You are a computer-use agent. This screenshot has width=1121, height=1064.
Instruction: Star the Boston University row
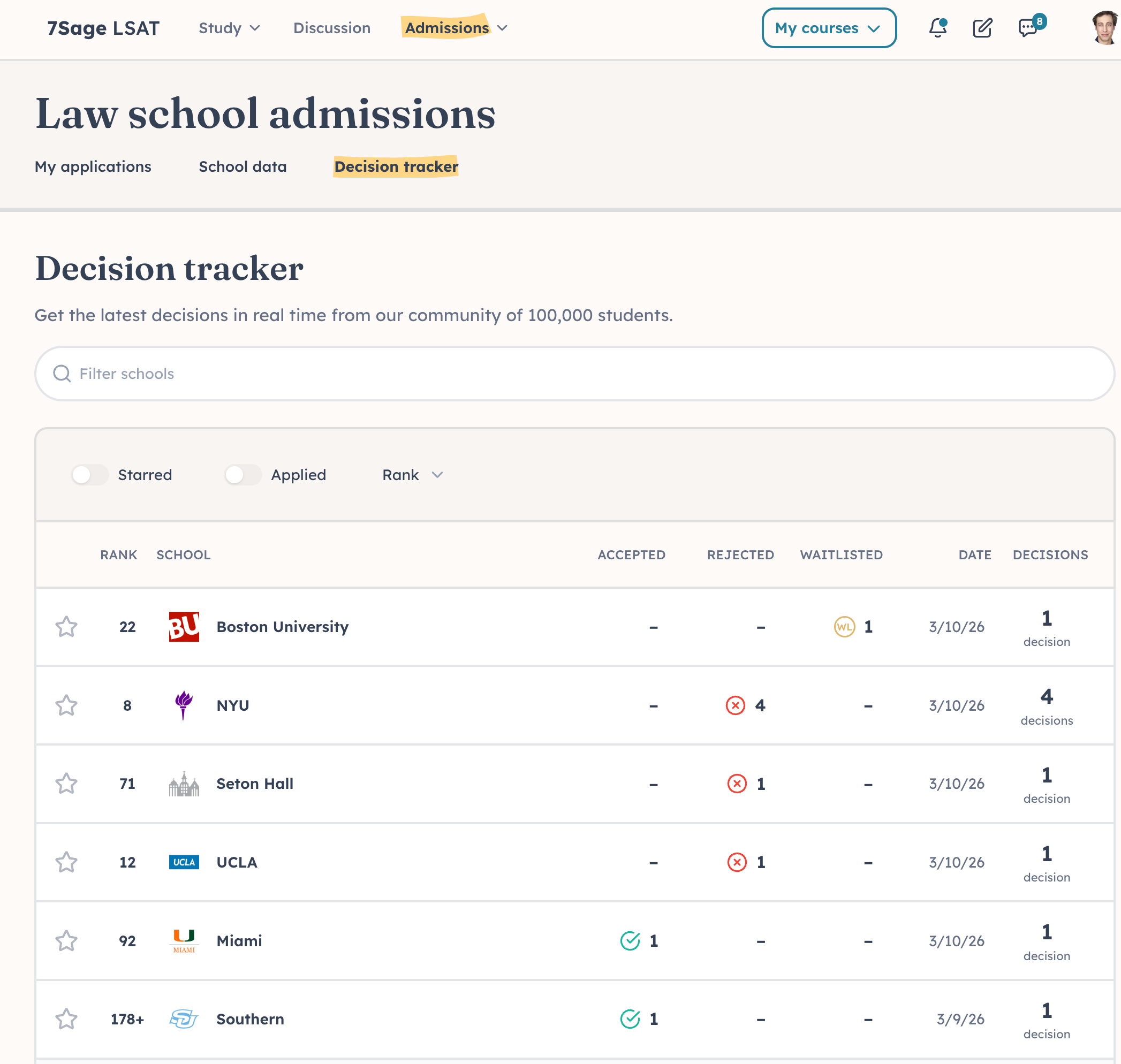coord(66,627)
